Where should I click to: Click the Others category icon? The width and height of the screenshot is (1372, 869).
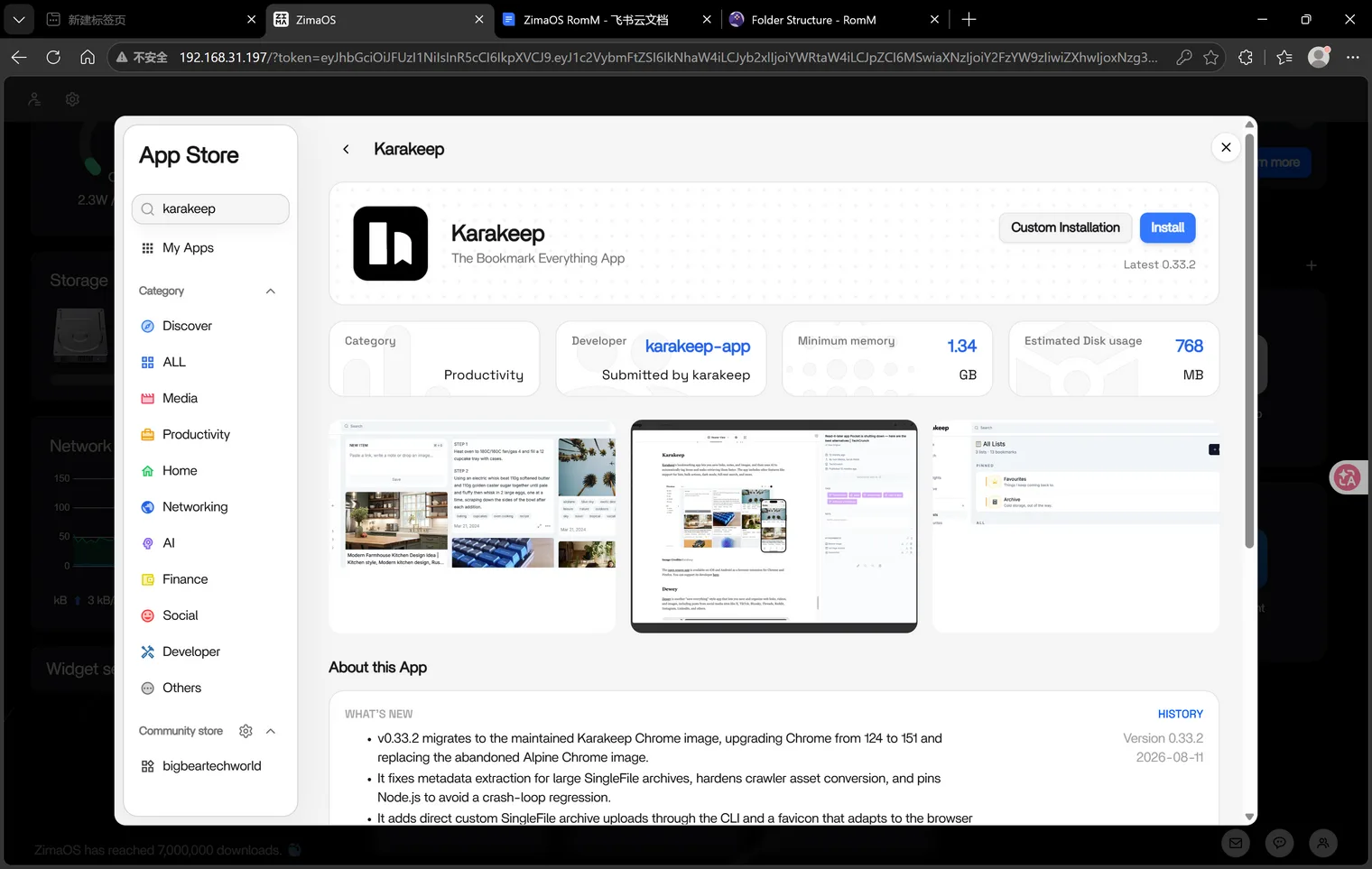coord(148,688)
